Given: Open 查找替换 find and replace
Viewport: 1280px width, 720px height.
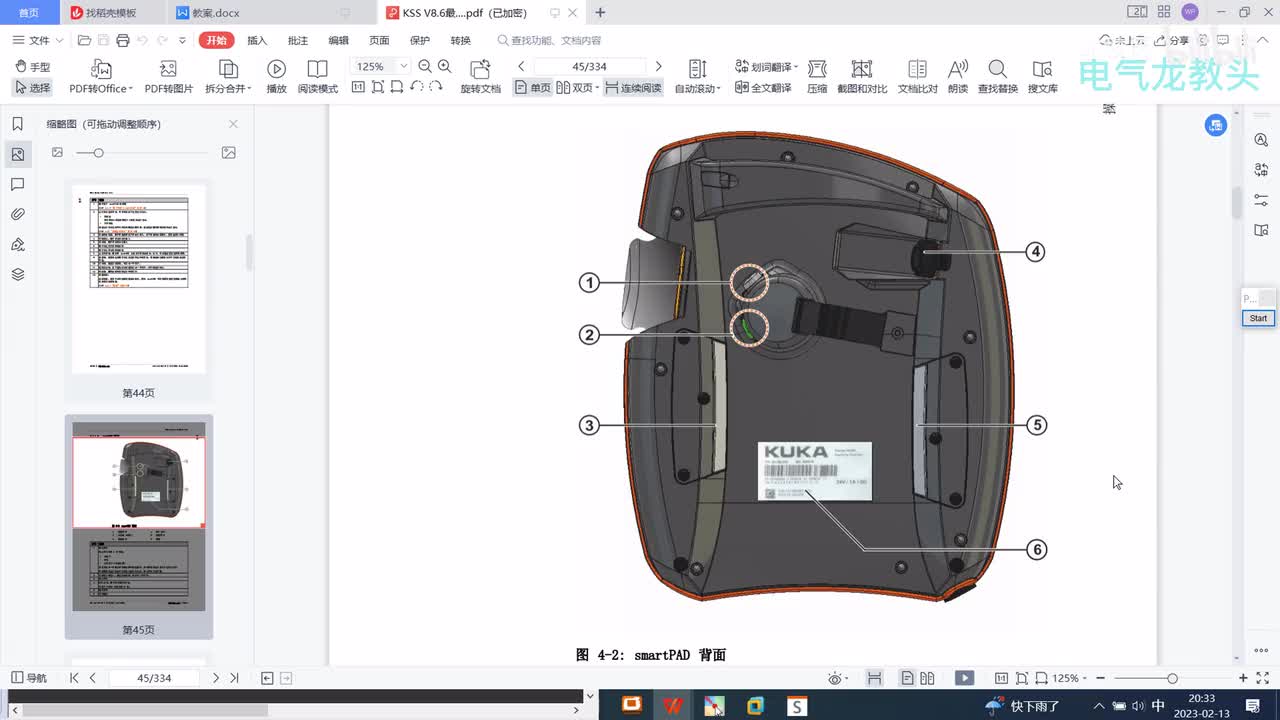Looking at the screenshot, I should click(997, 69).
